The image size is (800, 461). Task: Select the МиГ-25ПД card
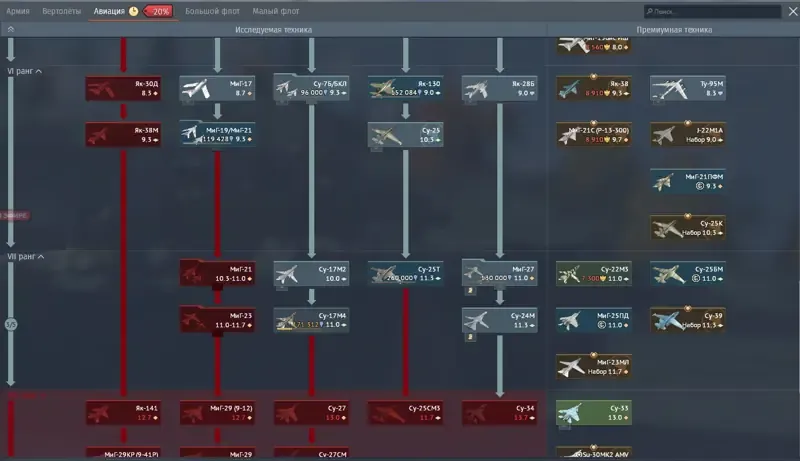[x=594, y=320]
